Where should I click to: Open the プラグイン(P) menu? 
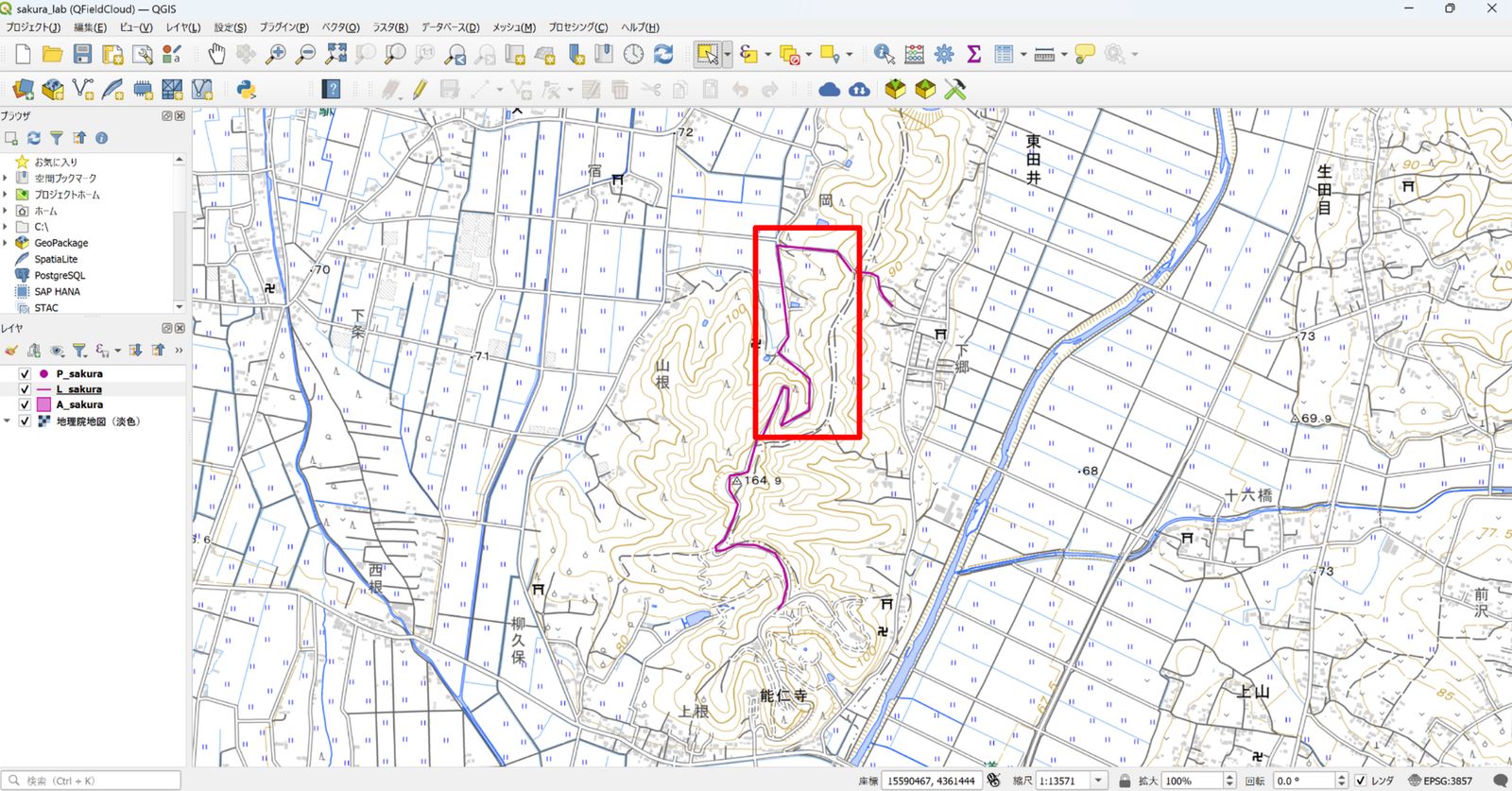[283, 27]
